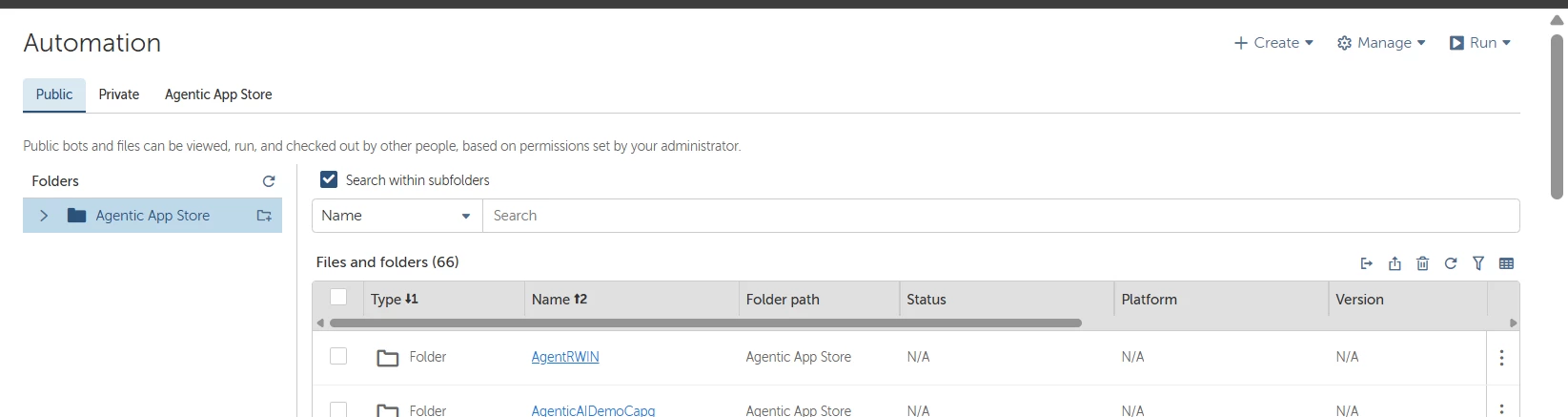Refresh the files and folders table
This screenshot has width=1568, height=417.
(1450, 263)
